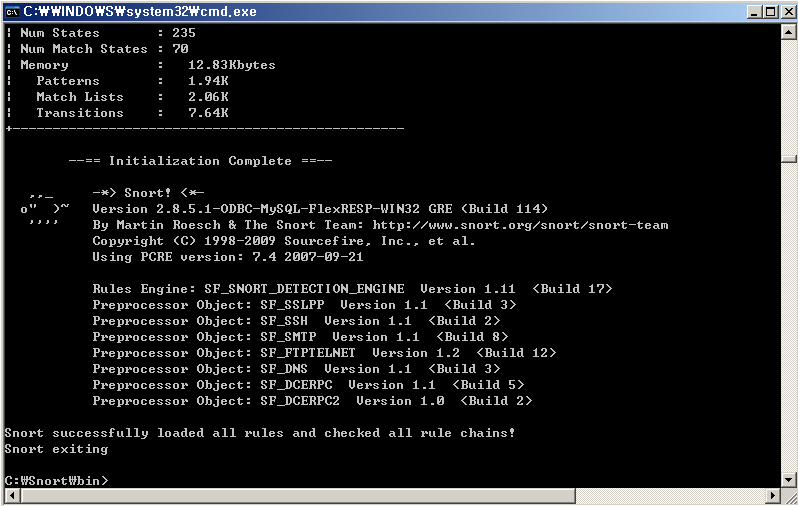Screen dimensions: 798x506
Task: Open the cmd system menu icon
Action: [x=12, y=12]
